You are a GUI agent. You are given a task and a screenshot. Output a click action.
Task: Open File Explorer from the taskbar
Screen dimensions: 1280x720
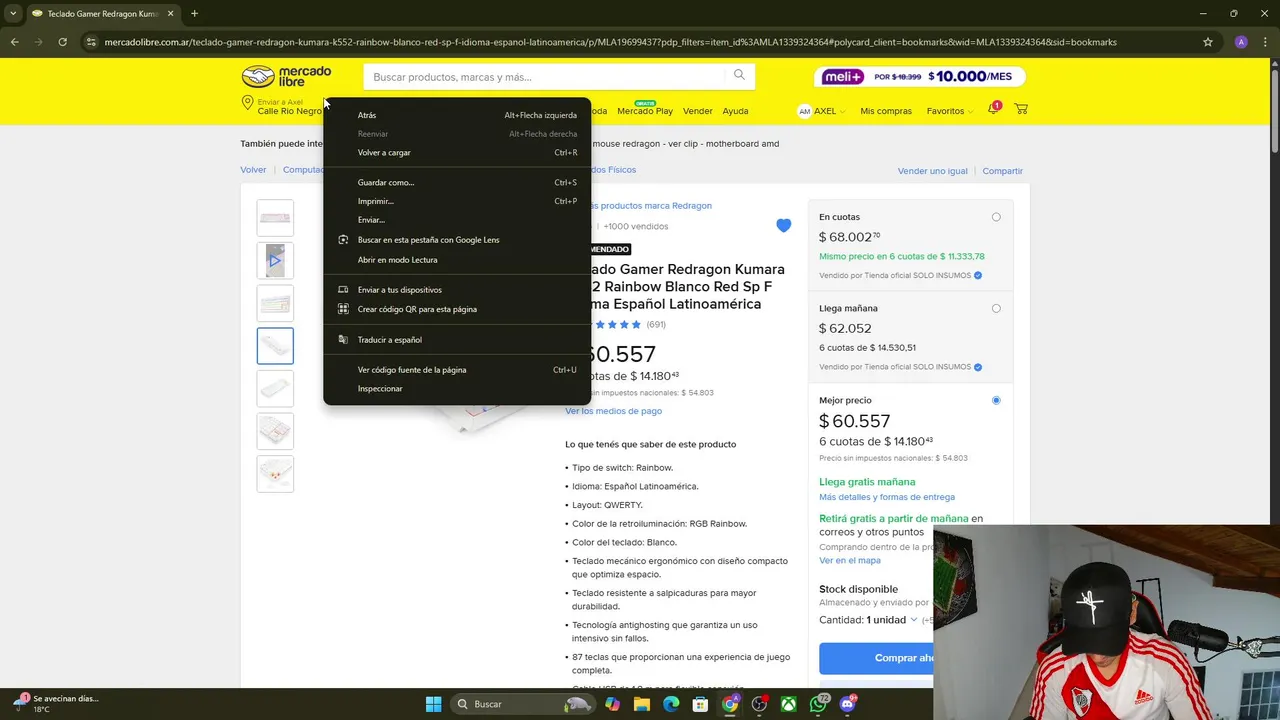(642, 704)
